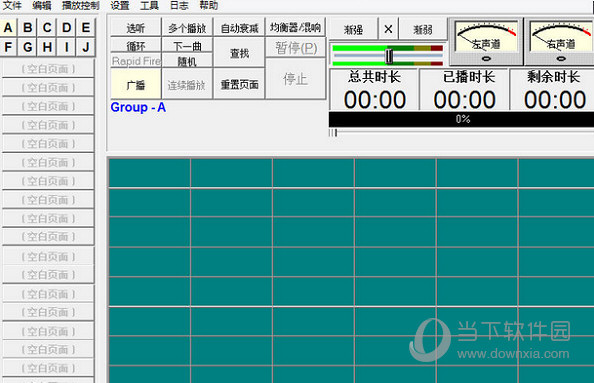Switch to group I
The height and width of the screenshot is (383, 594).
pos(67,47)
